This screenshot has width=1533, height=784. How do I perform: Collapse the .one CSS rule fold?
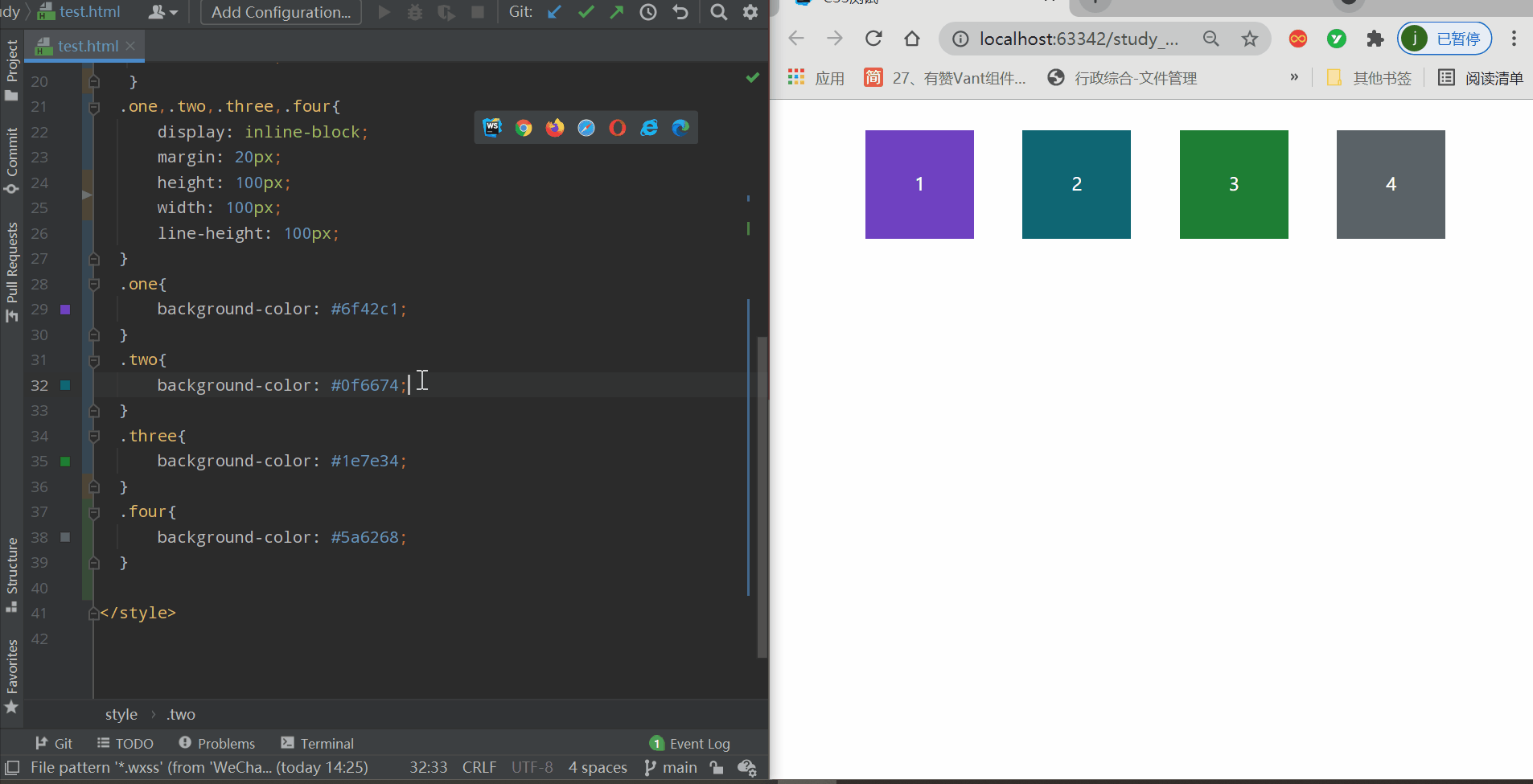(94, 285)
